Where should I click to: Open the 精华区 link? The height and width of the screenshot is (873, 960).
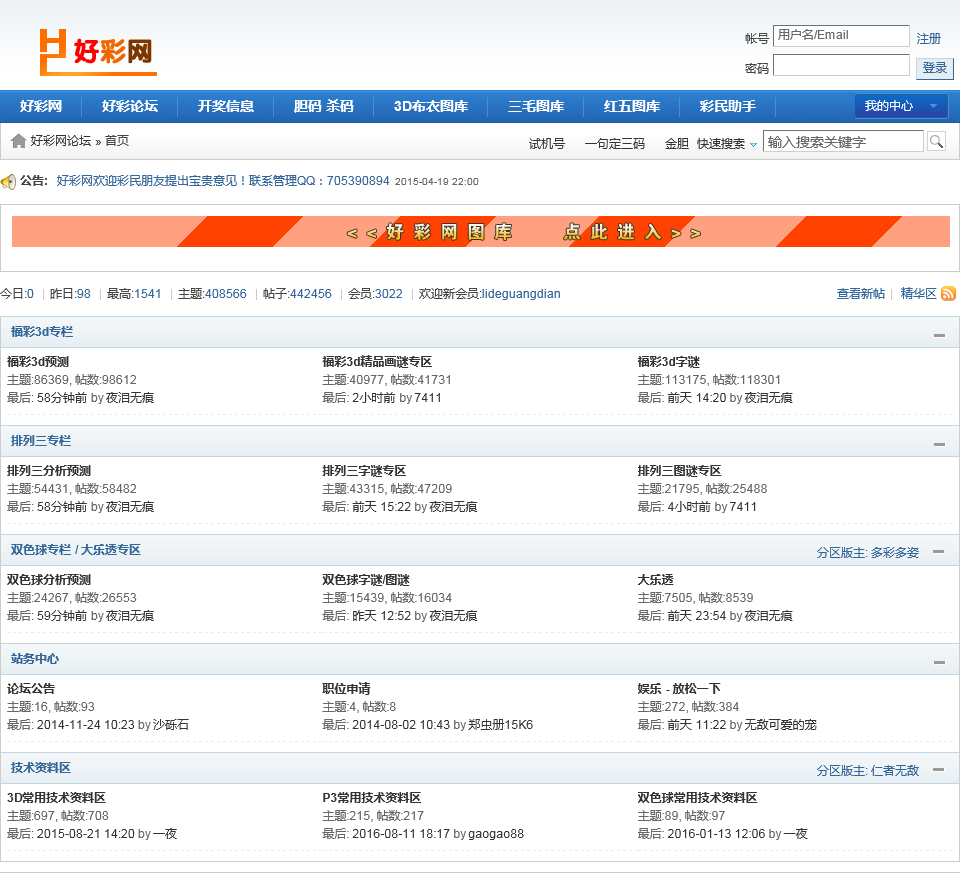[918, 293]
